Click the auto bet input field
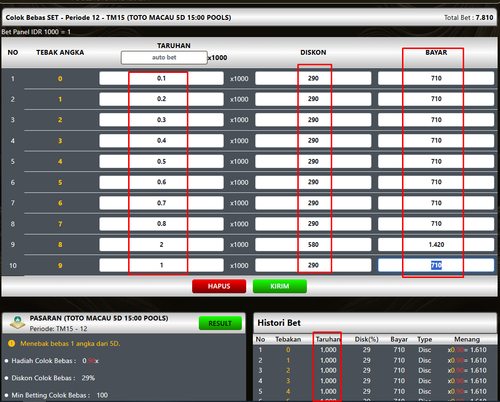The image size is (500, 402). pyautogui.click(x=164, y=57)
